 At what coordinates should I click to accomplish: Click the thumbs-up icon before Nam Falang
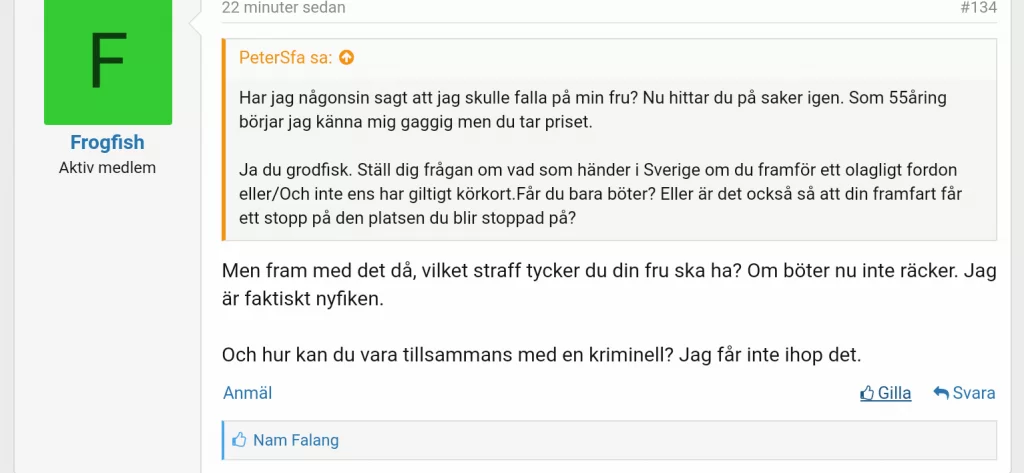tap(239, 440)
